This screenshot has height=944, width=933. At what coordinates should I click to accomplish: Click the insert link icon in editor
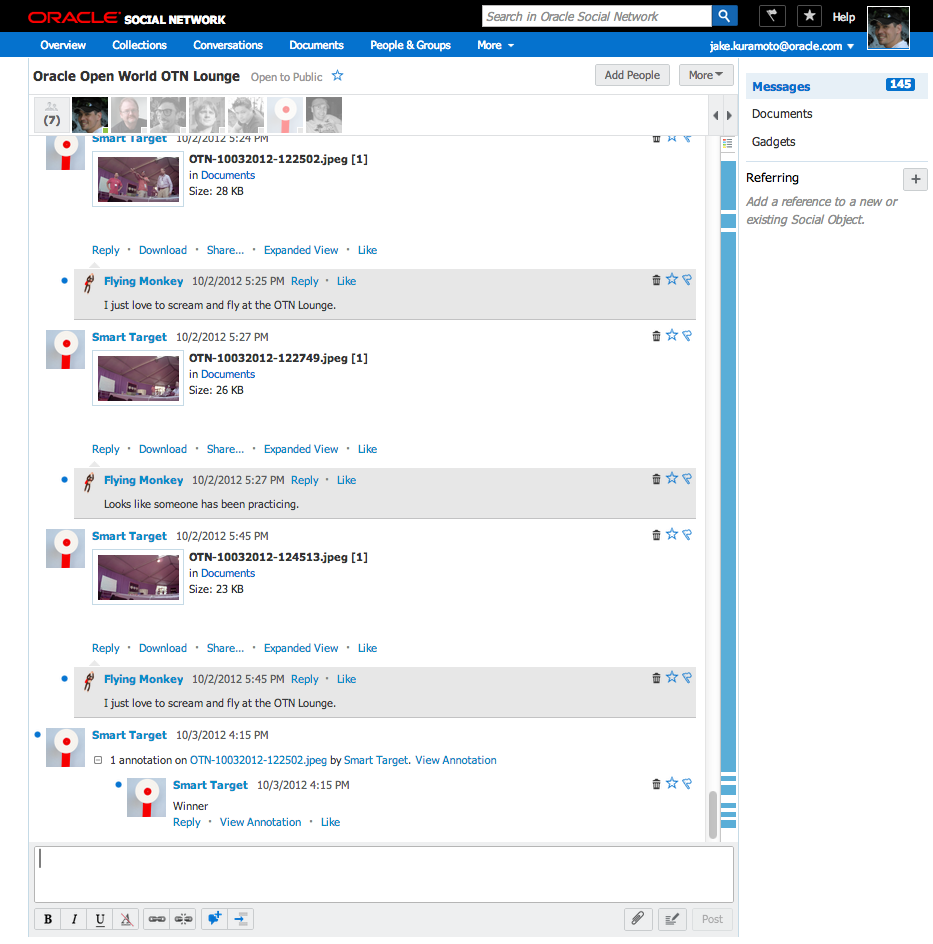[157, 919]
